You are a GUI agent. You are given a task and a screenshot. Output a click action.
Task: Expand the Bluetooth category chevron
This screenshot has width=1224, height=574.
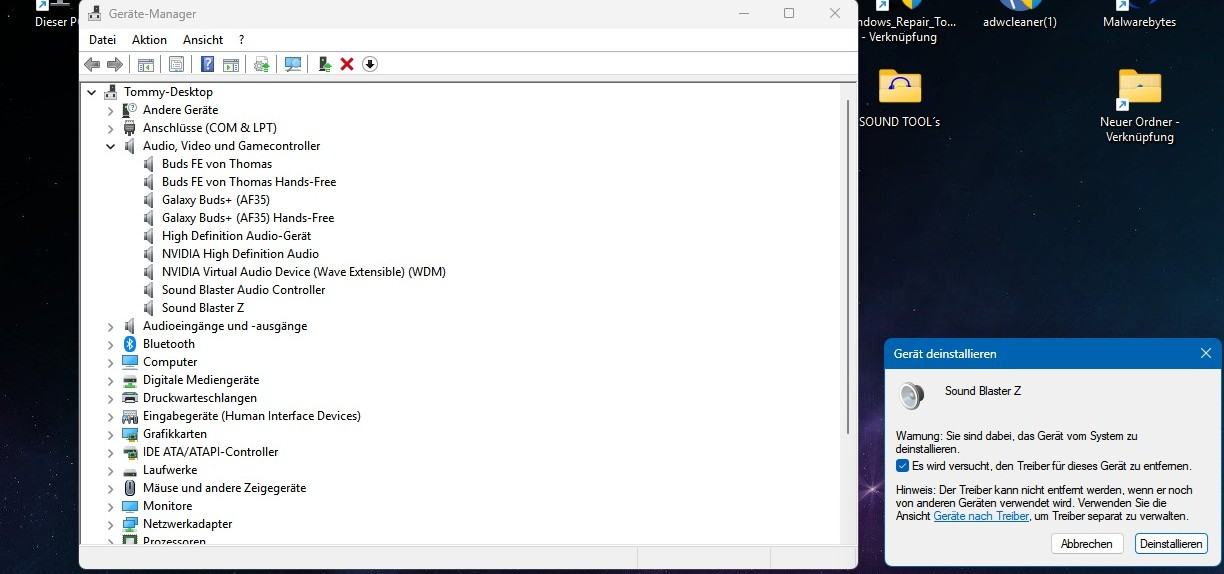[x=111, y=344]
